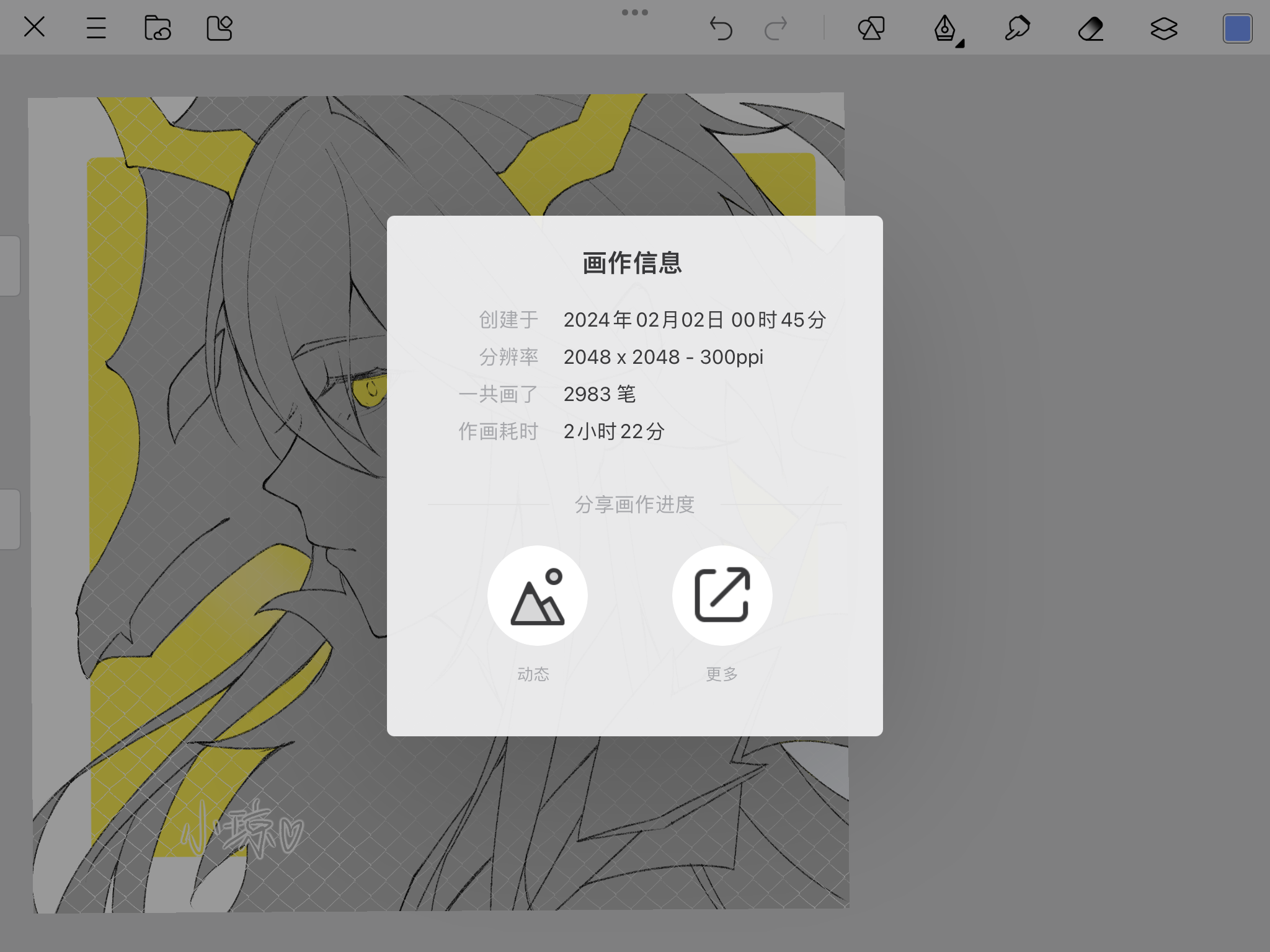Viewport: 1270px width, 952px height.
Task: Open the folder gallery icon
Action: 158,28
